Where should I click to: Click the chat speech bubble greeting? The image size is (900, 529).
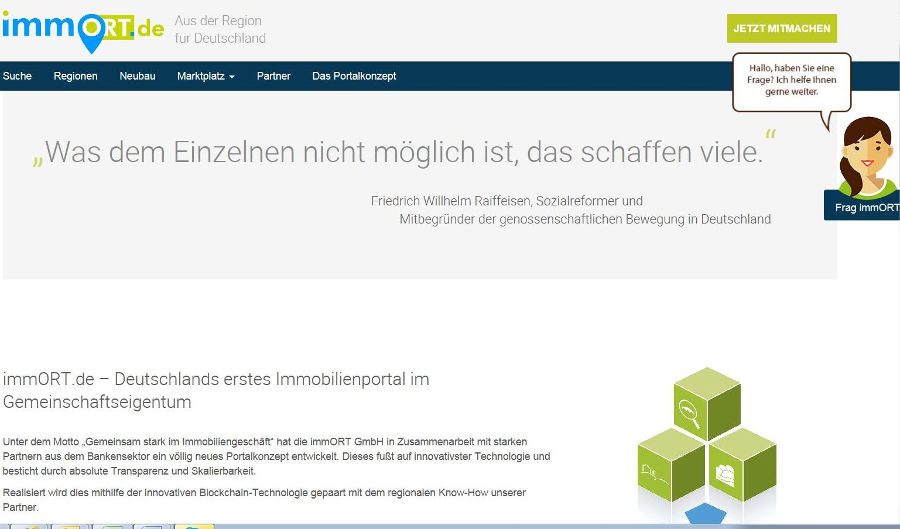tap(792, 81)
